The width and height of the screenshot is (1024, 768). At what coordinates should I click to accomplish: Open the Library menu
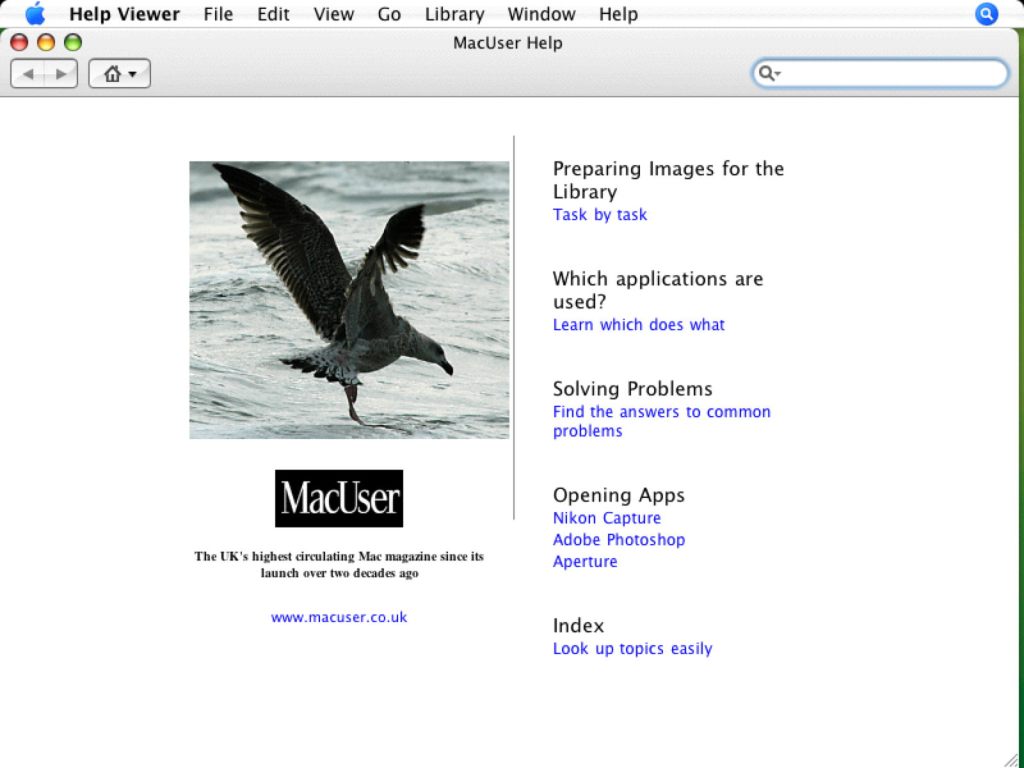pyautogui.click(x=454, y=14)
